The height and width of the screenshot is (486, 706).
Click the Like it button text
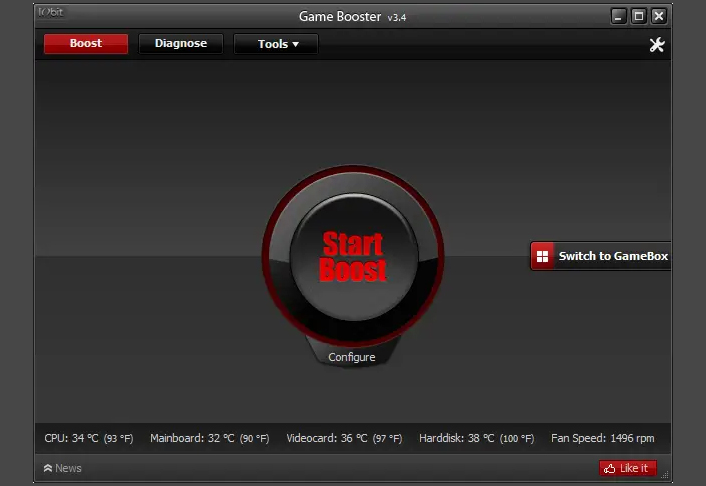pyautogui.click(x=634, y=468)
